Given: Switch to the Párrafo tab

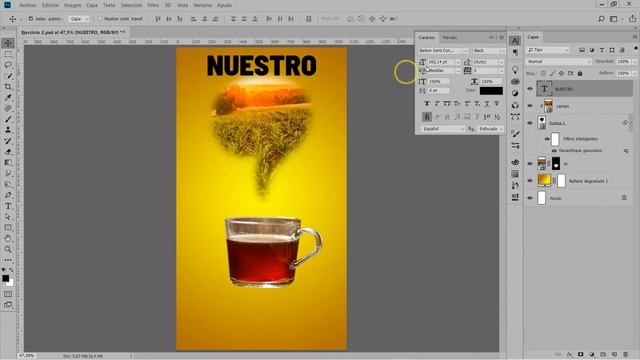Looking at the screenshot, I should [450, 38].
